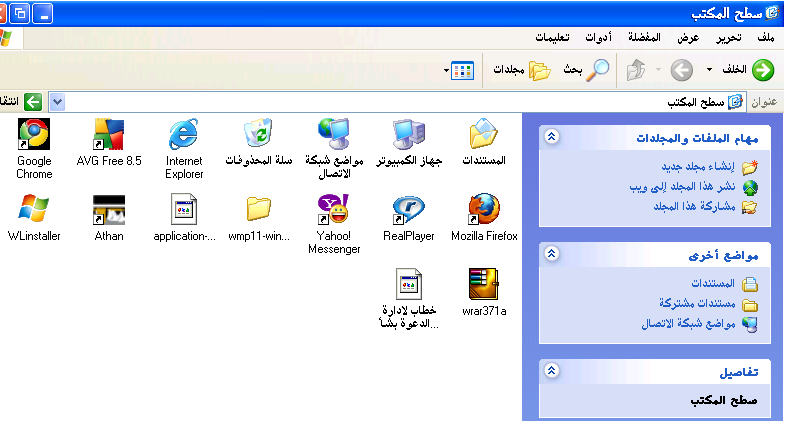Open the Views dropdown arrow
This screenshot has height=421, width=788.
(x=446, y=70)
